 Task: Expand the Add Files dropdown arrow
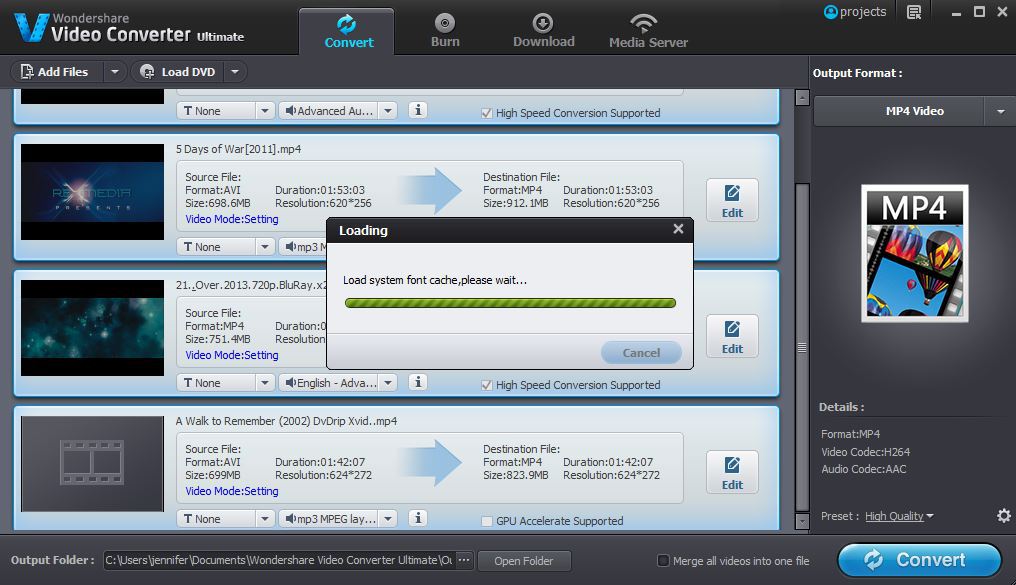click(x=115, y=72)
